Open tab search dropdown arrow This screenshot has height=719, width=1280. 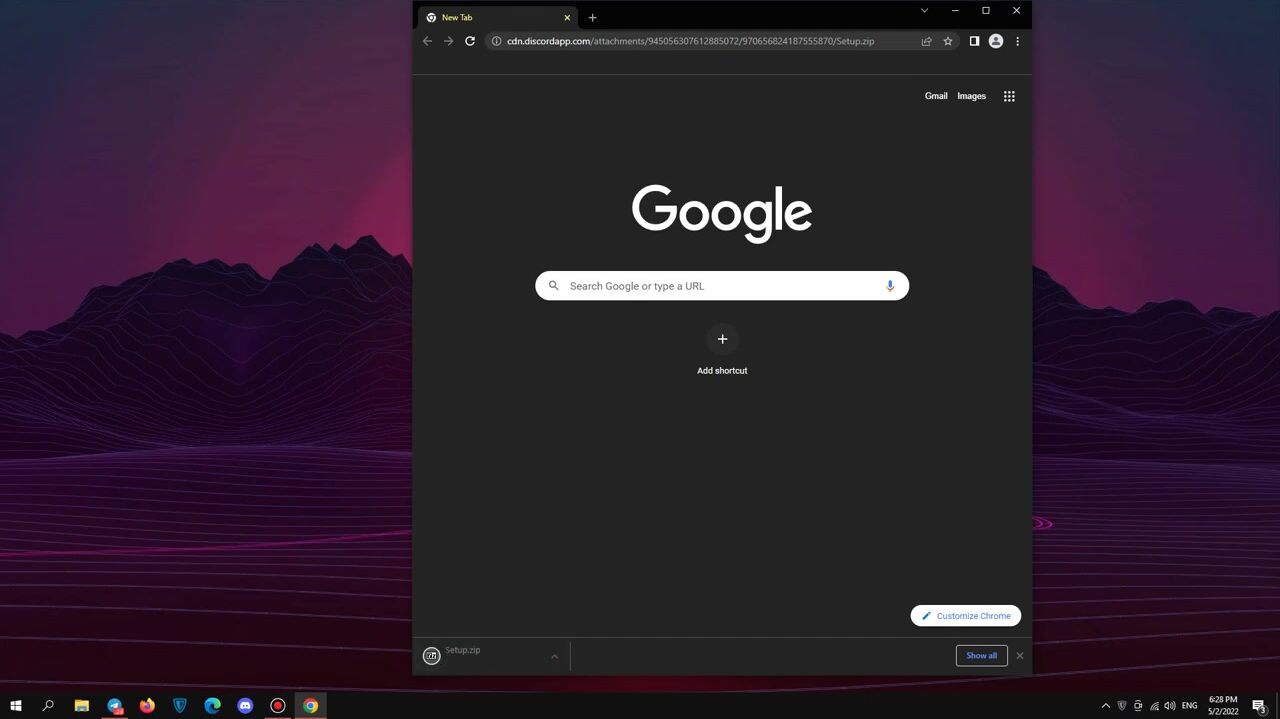(x=924, y=11)
